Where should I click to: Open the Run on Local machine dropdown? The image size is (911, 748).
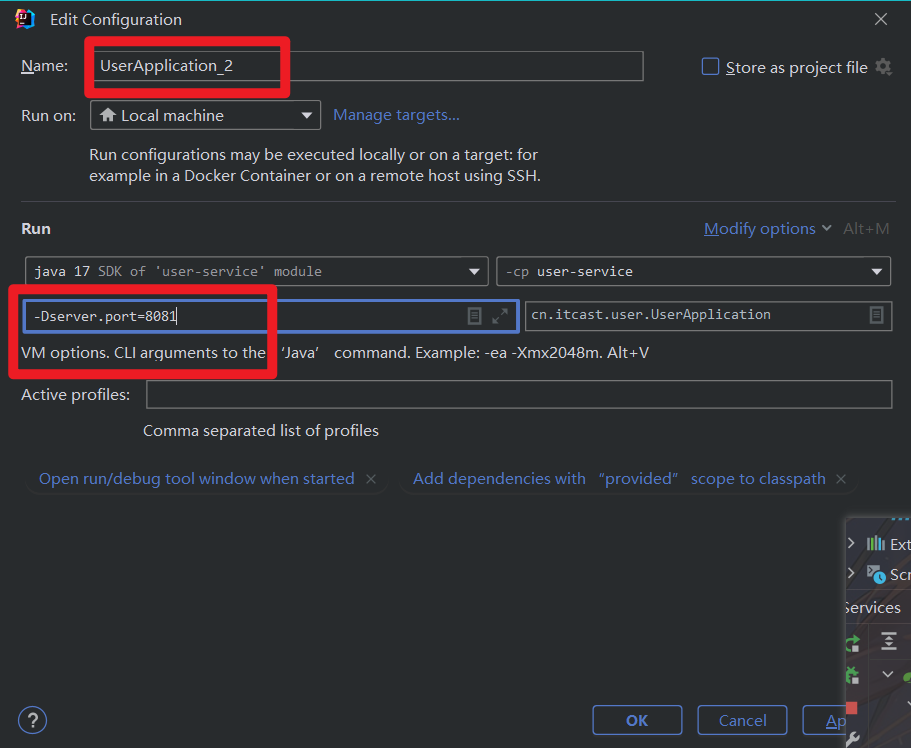click(x=205, y=116)
